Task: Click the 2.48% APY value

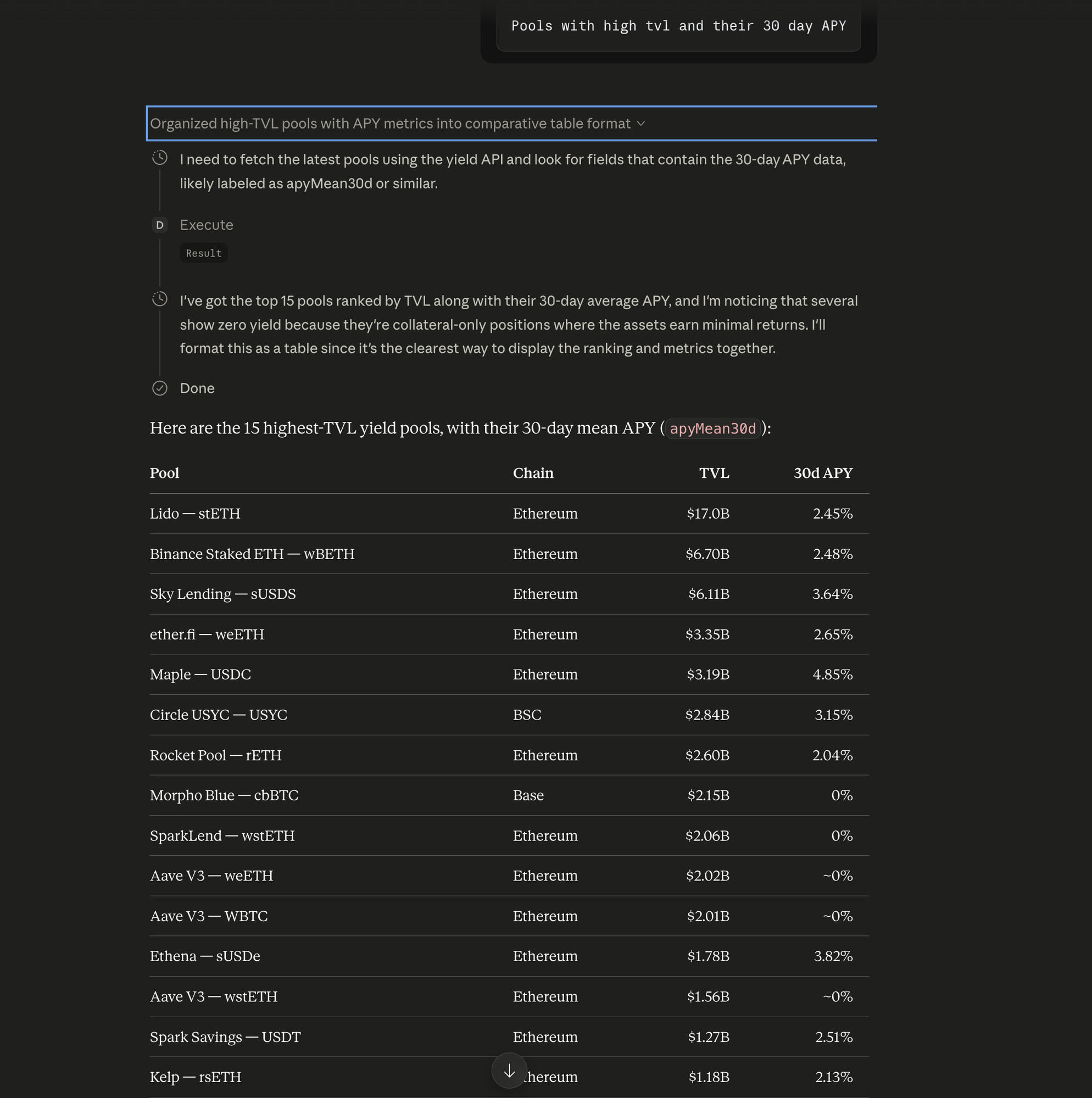Action: click(833, 554)
